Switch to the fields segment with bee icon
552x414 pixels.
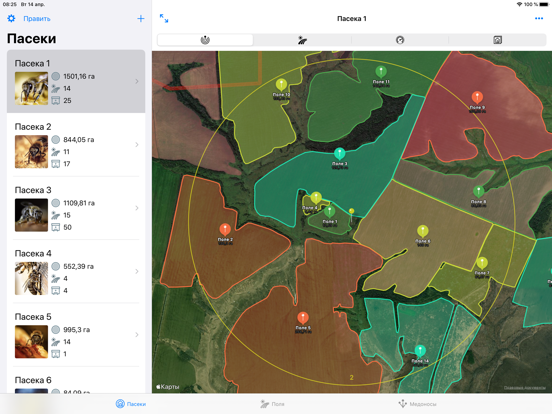[x=302, y=40]
